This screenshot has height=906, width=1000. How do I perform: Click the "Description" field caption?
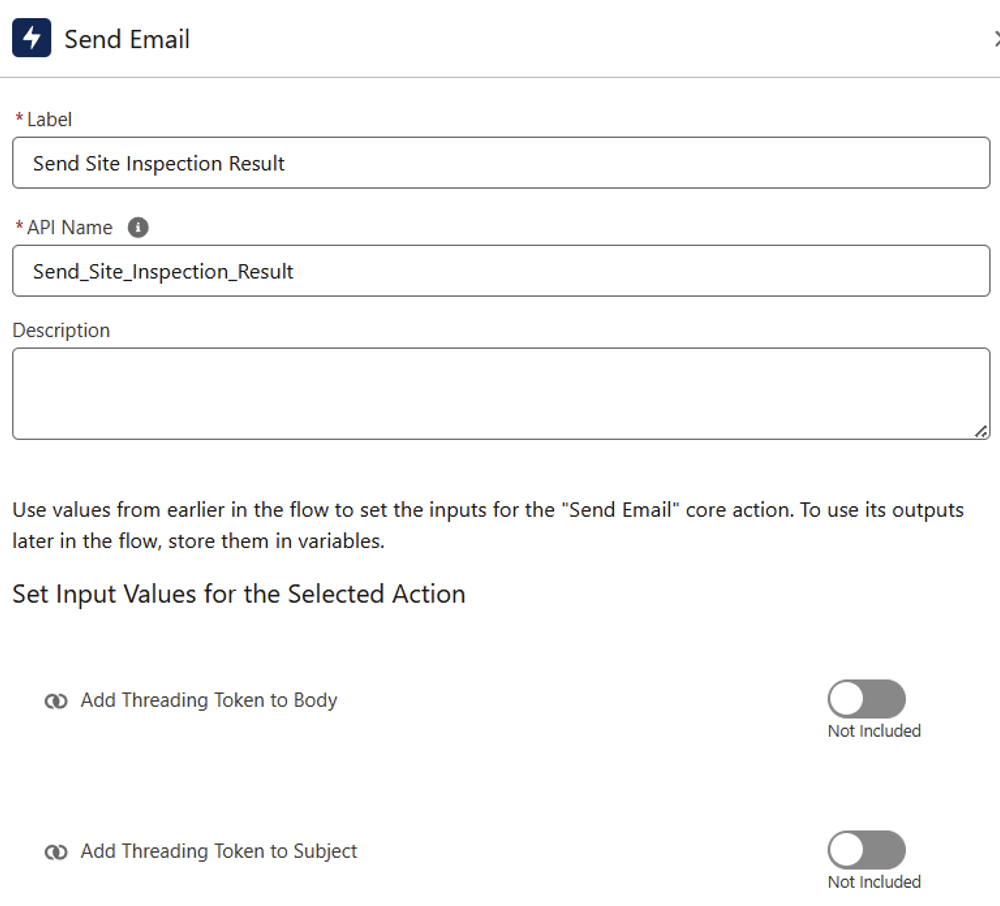coord(61,330)
